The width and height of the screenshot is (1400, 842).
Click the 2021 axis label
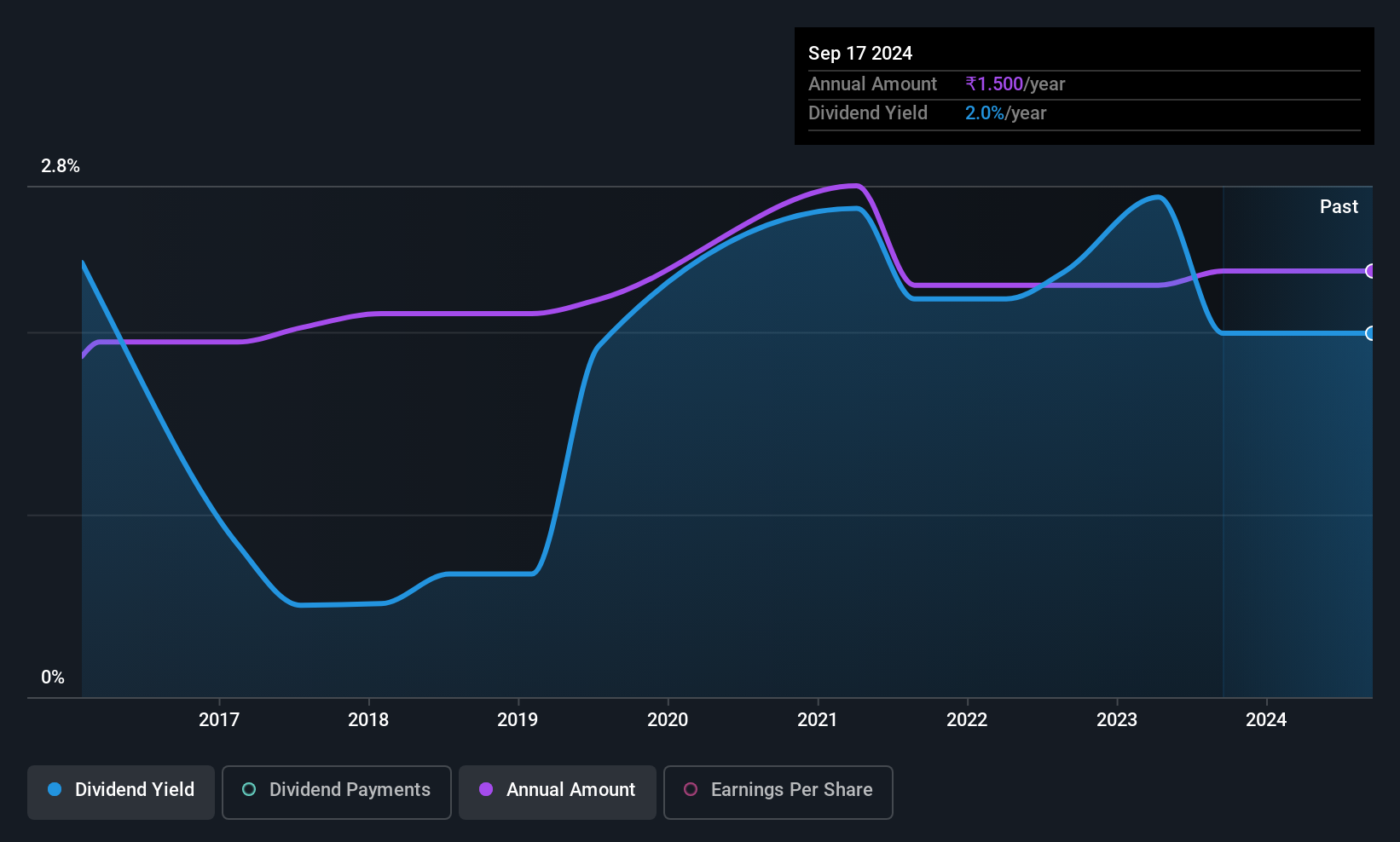pyautogui.click(x=818, y=720)
